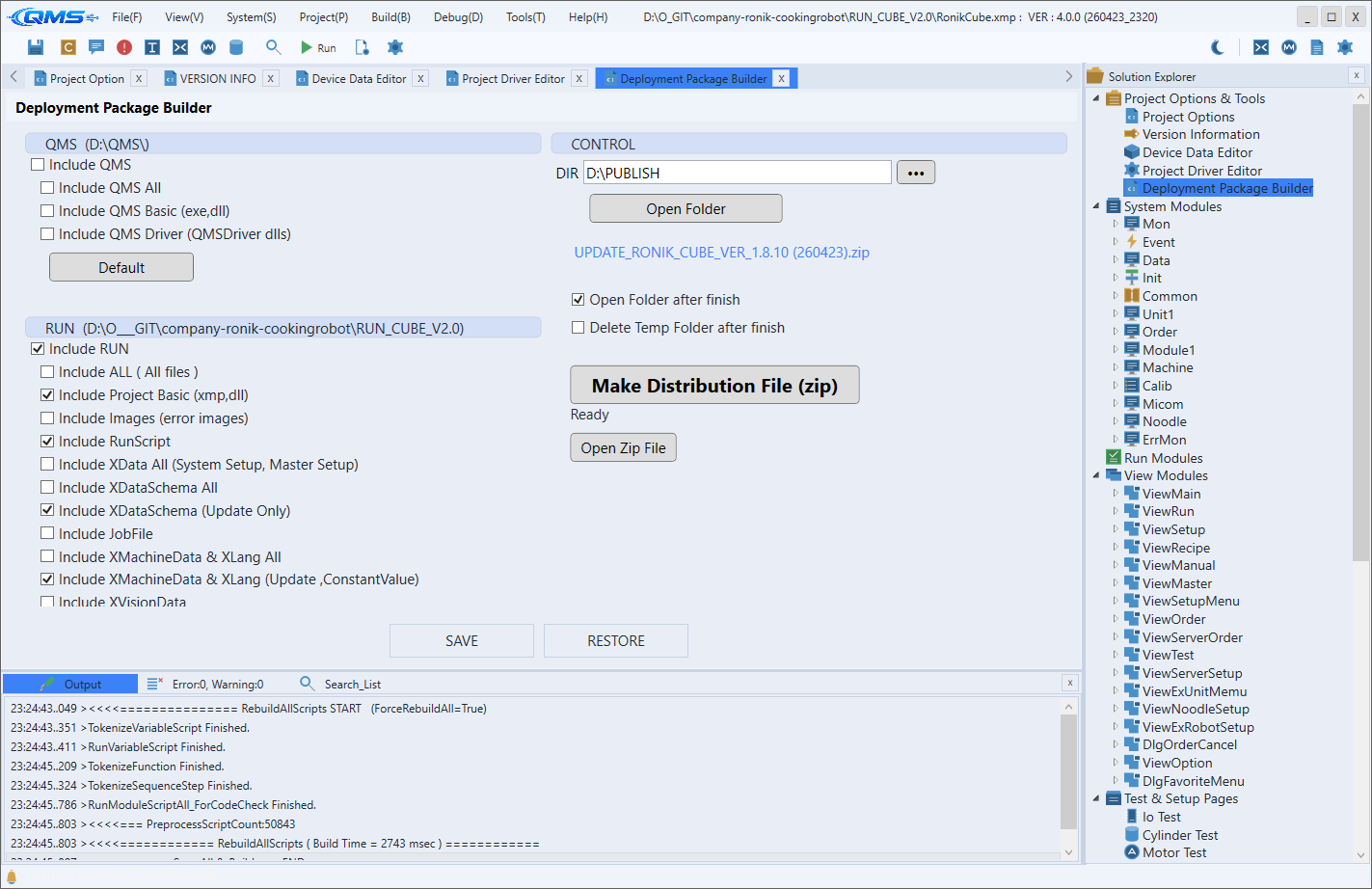Toggle dark mode with the moon icon
1372x889 pixels.
click(x=1218, y=47)
